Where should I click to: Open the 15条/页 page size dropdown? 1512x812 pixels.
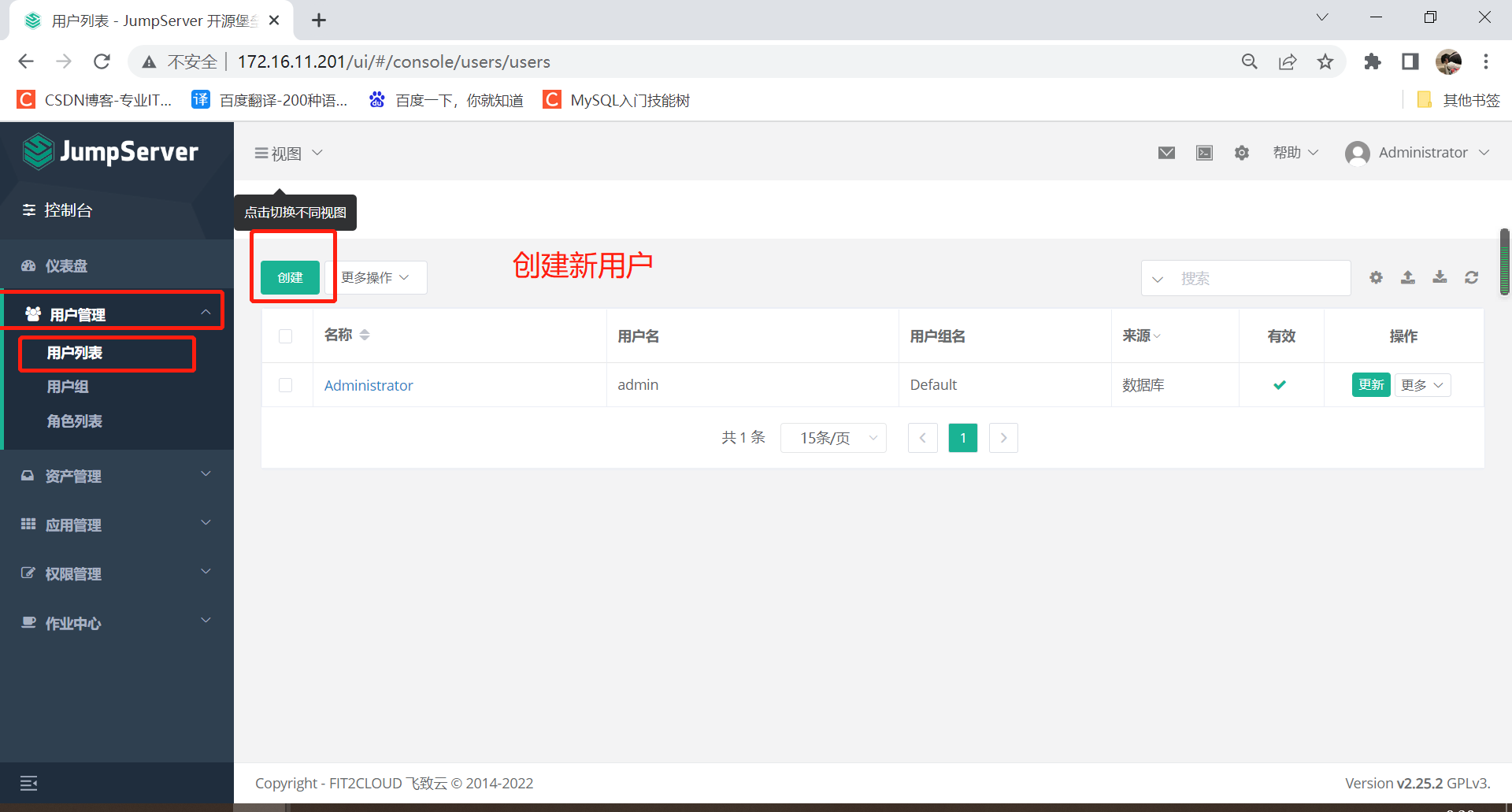click(x=833, y=438)
